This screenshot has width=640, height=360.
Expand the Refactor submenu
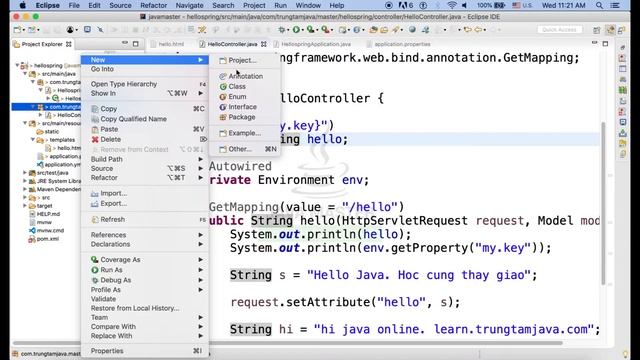point(145,178)
